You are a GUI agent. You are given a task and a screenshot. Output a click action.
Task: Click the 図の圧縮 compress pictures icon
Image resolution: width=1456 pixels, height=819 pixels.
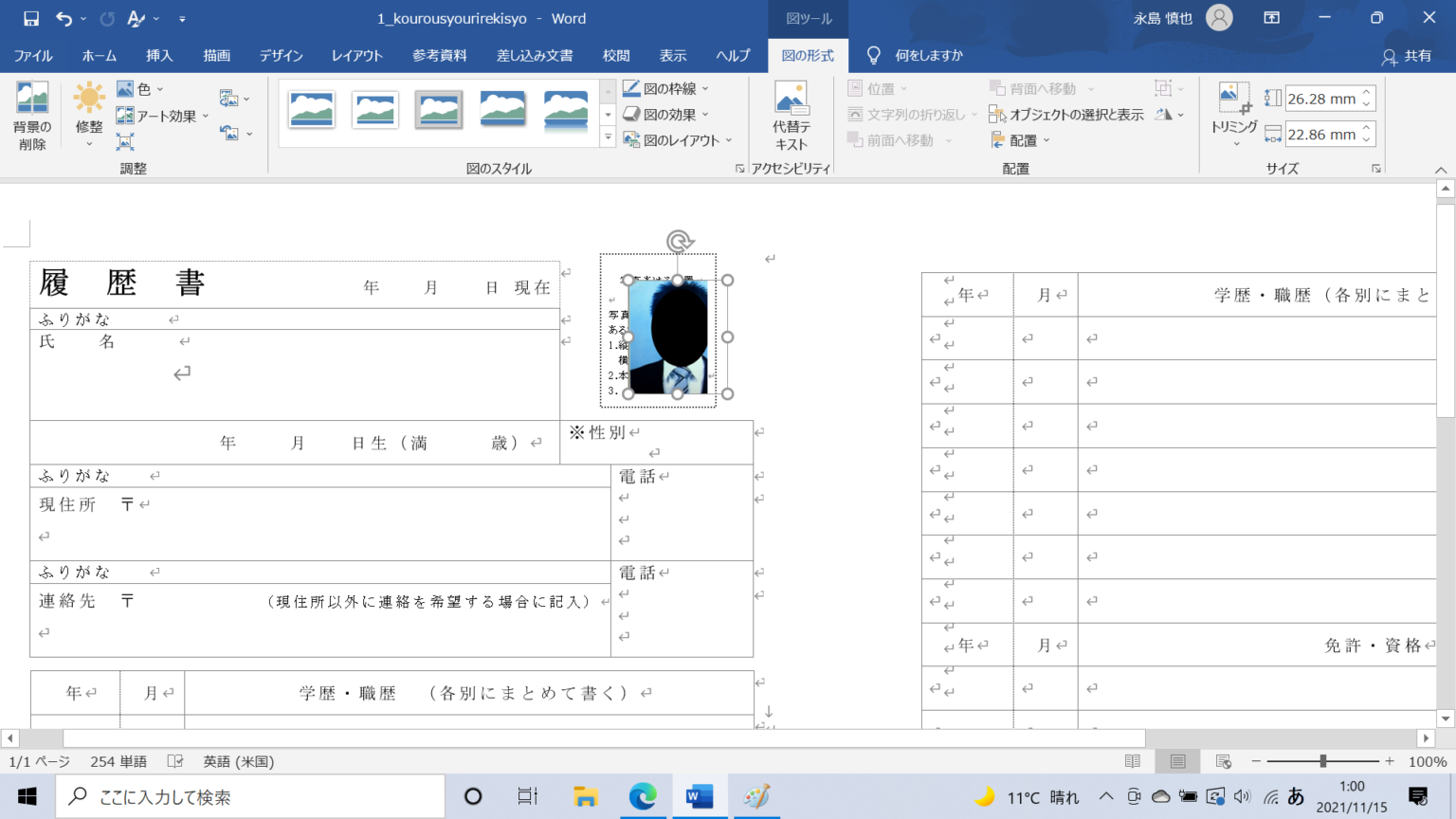[x=125, y=142]
